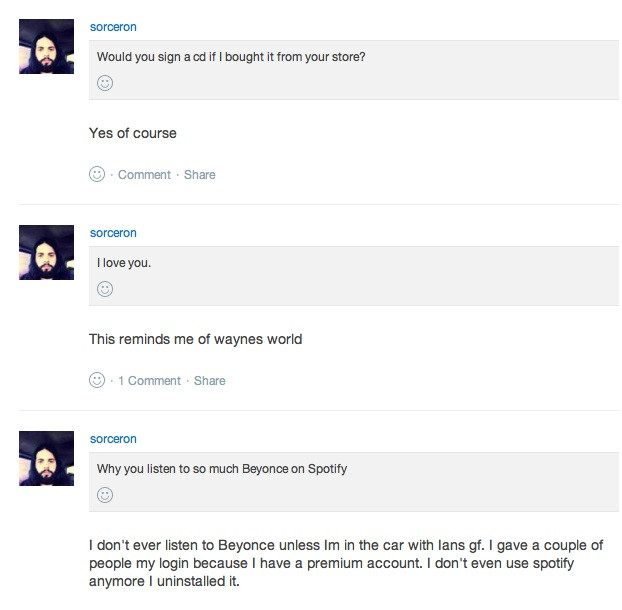Click the "I love you." question text
The image size is (622, 610).
pos(124,263)
